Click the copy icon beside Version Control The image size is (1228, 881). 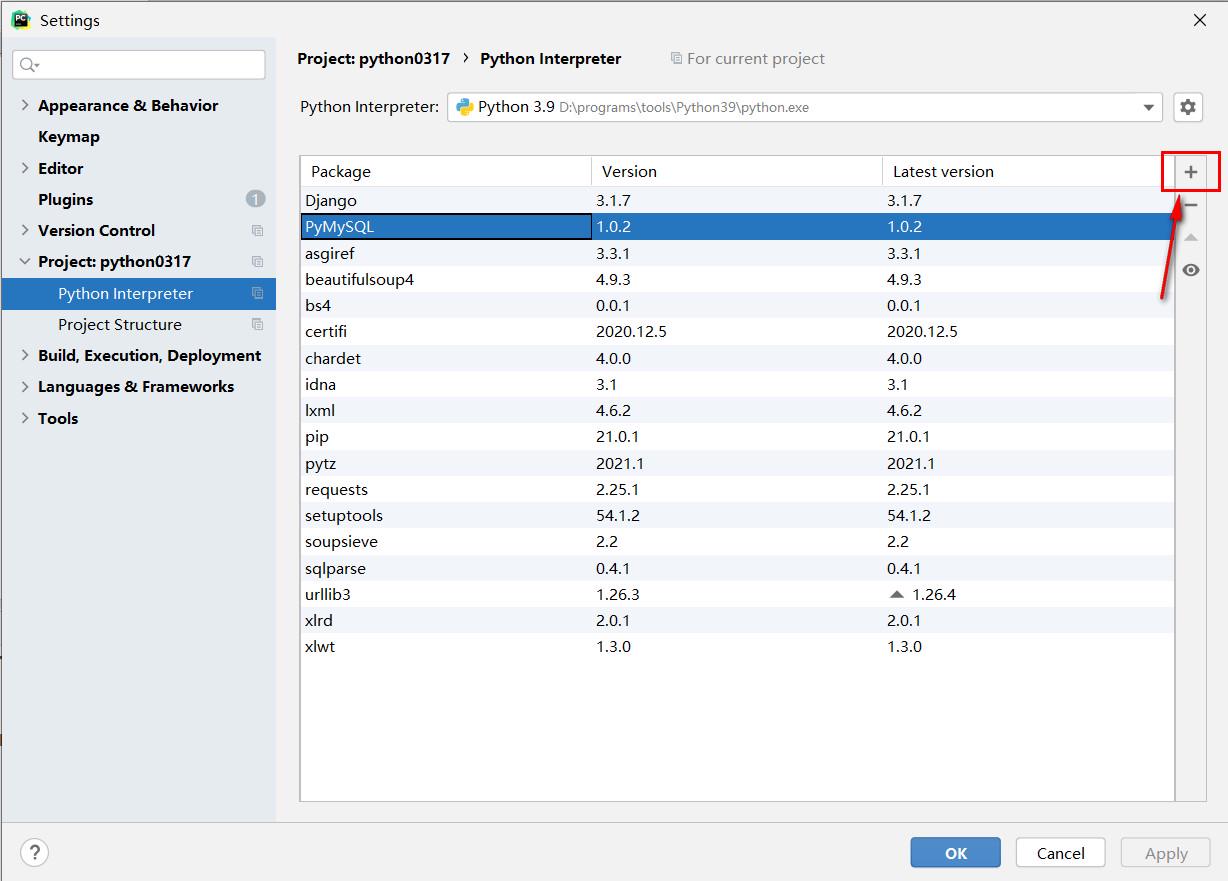coord(258,231)
